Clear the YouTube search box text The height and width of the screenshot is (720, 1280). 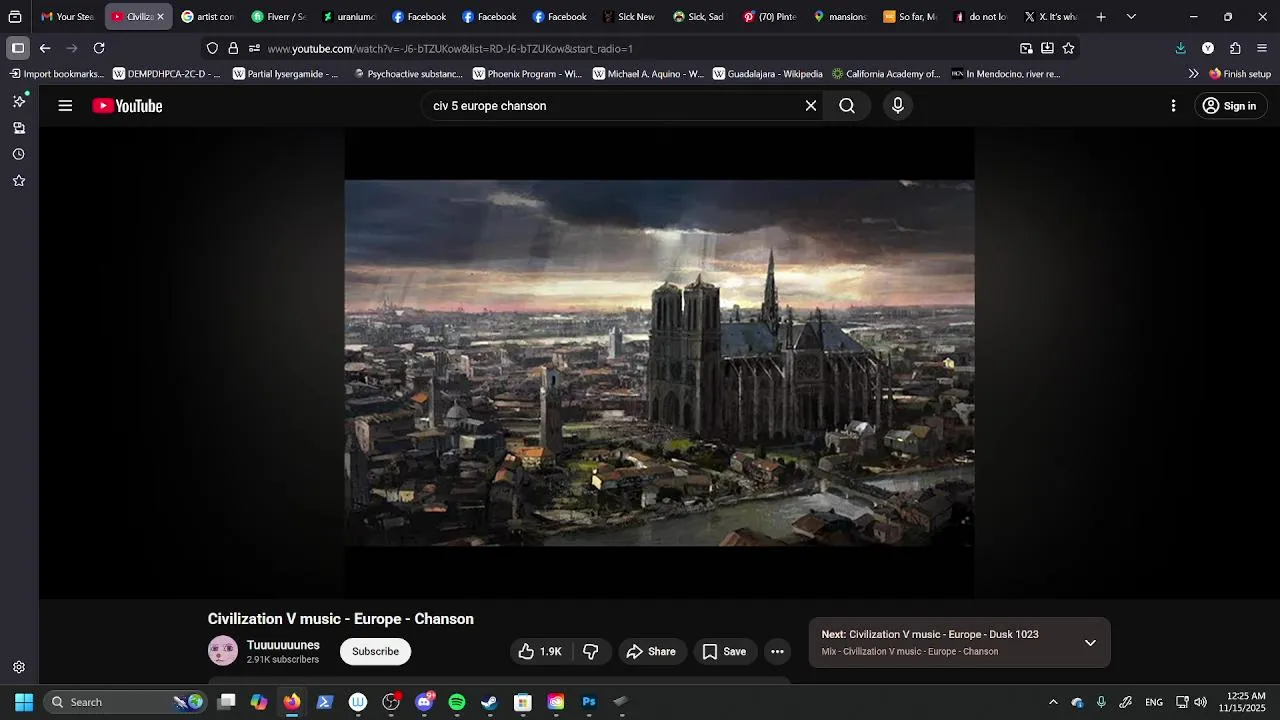click(811, 106)
